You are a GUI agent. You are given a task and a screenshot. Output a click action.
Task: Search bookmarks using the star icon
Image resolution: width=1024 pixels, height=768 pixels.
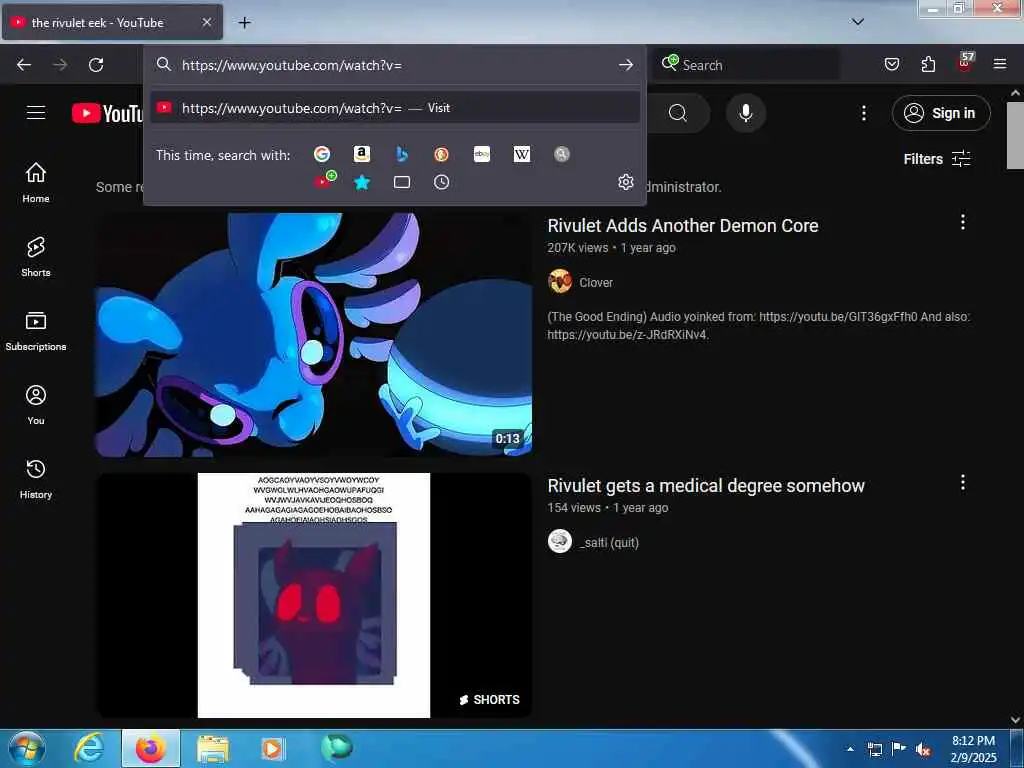point(362,182)
